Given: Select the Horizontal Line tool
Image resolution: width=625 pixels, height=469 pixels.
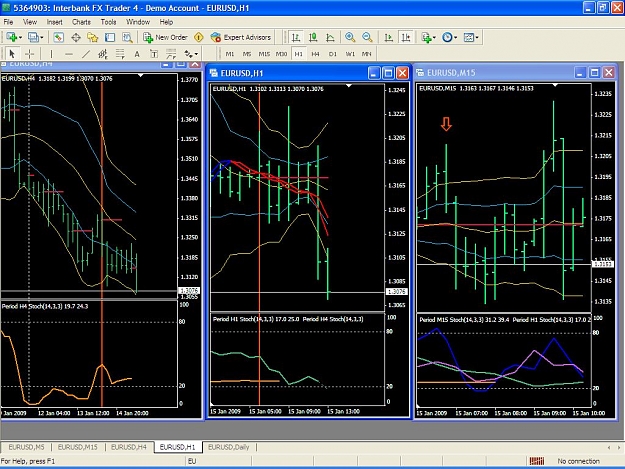Looking at the screenshot, I should click(69, 54).
